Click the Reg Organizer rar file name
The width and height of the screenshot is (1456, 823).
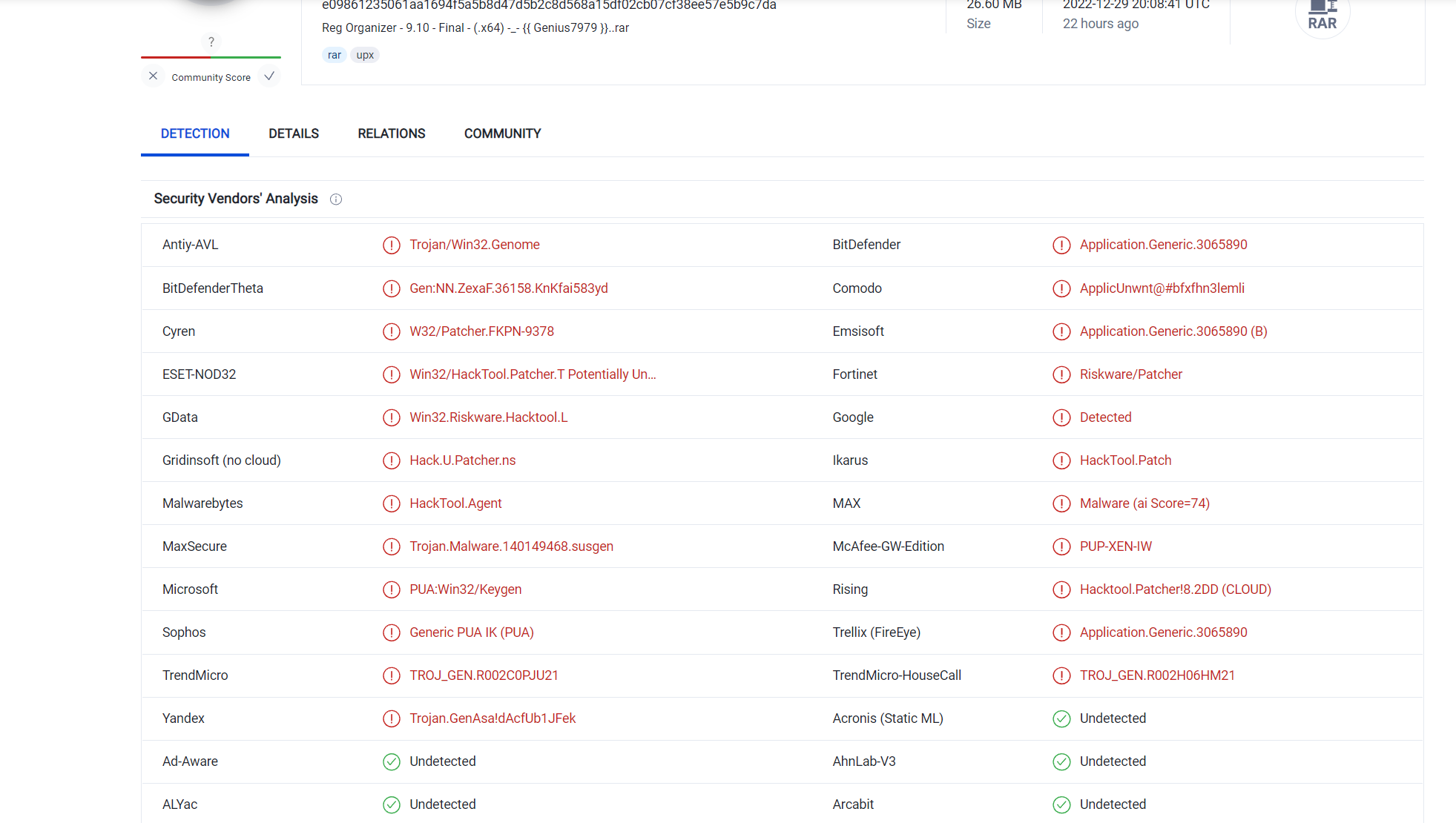point(475,28)
